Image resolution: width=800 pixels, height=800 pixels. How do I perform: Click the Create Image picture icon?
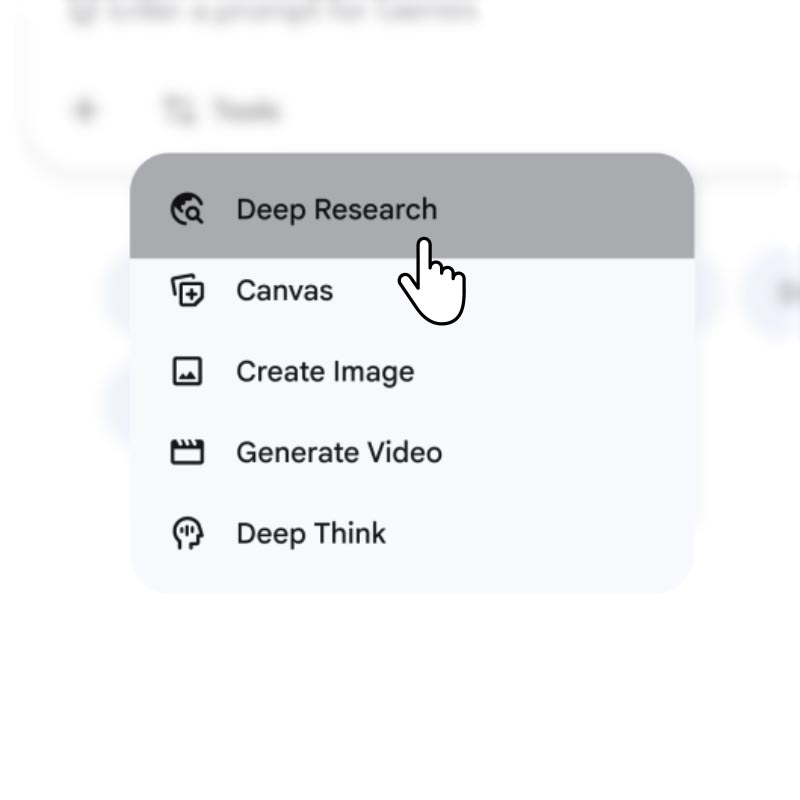tap(187, 372)
